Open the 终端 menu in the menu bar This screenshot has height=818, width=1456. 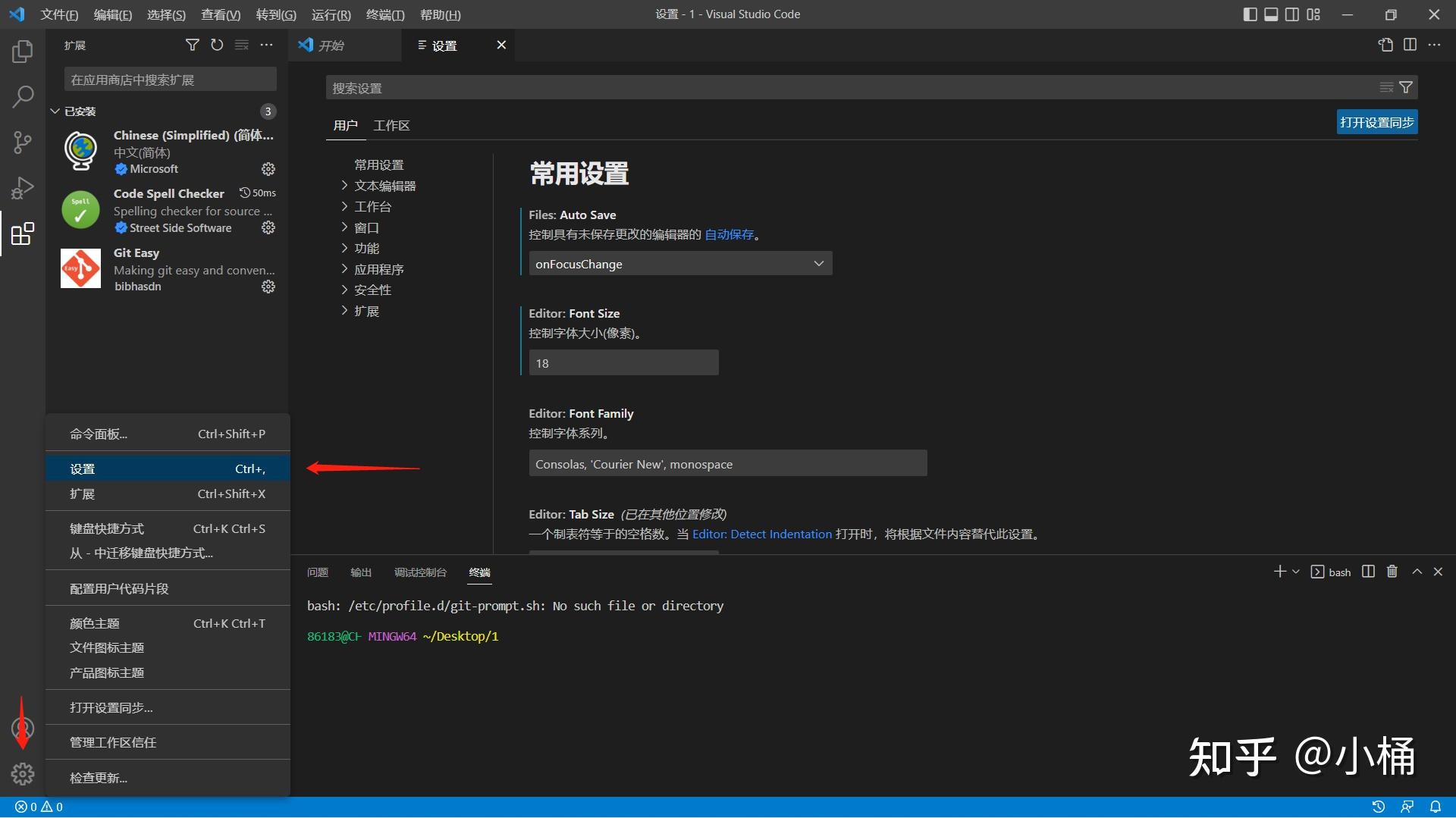(x=385, y=14)
